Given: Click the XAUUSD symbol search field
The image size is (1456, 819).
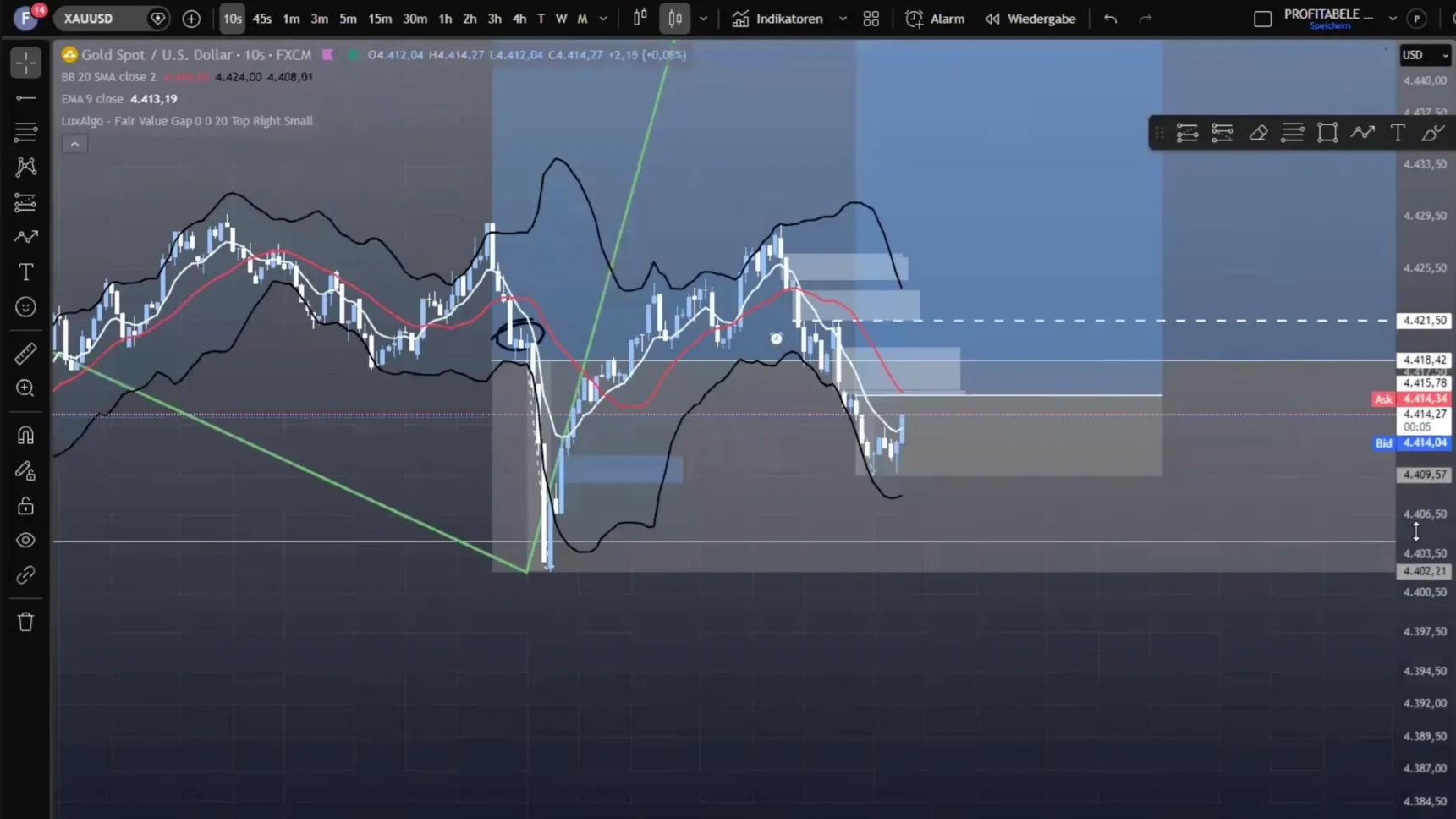Looking at the screenshot, I should 102,19.
